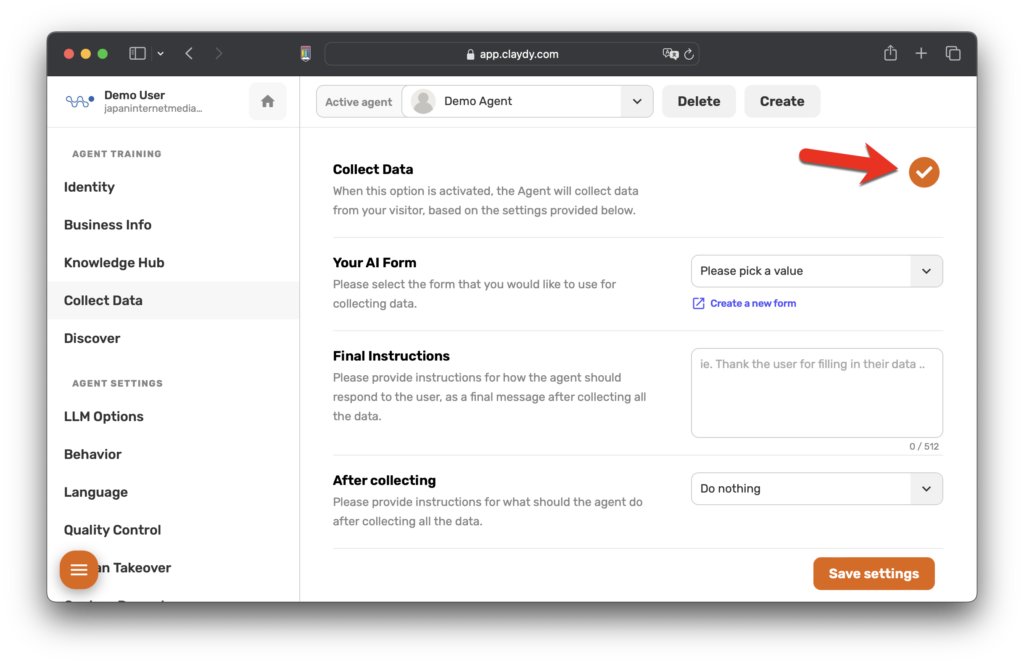Click the Create a new form link
The width and height of the screenshot is (1024, 664).
click(752, 303)
